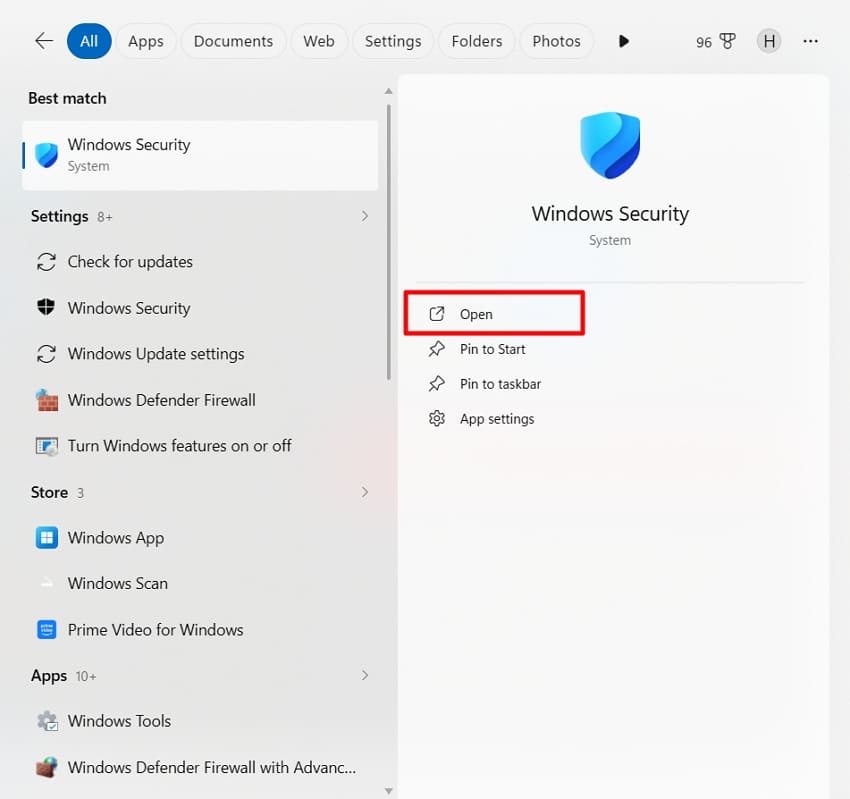The width and height of the screenshot is (850, 799).
Task: Switch to the Folders filter tab
Action: tap(476, 41)
